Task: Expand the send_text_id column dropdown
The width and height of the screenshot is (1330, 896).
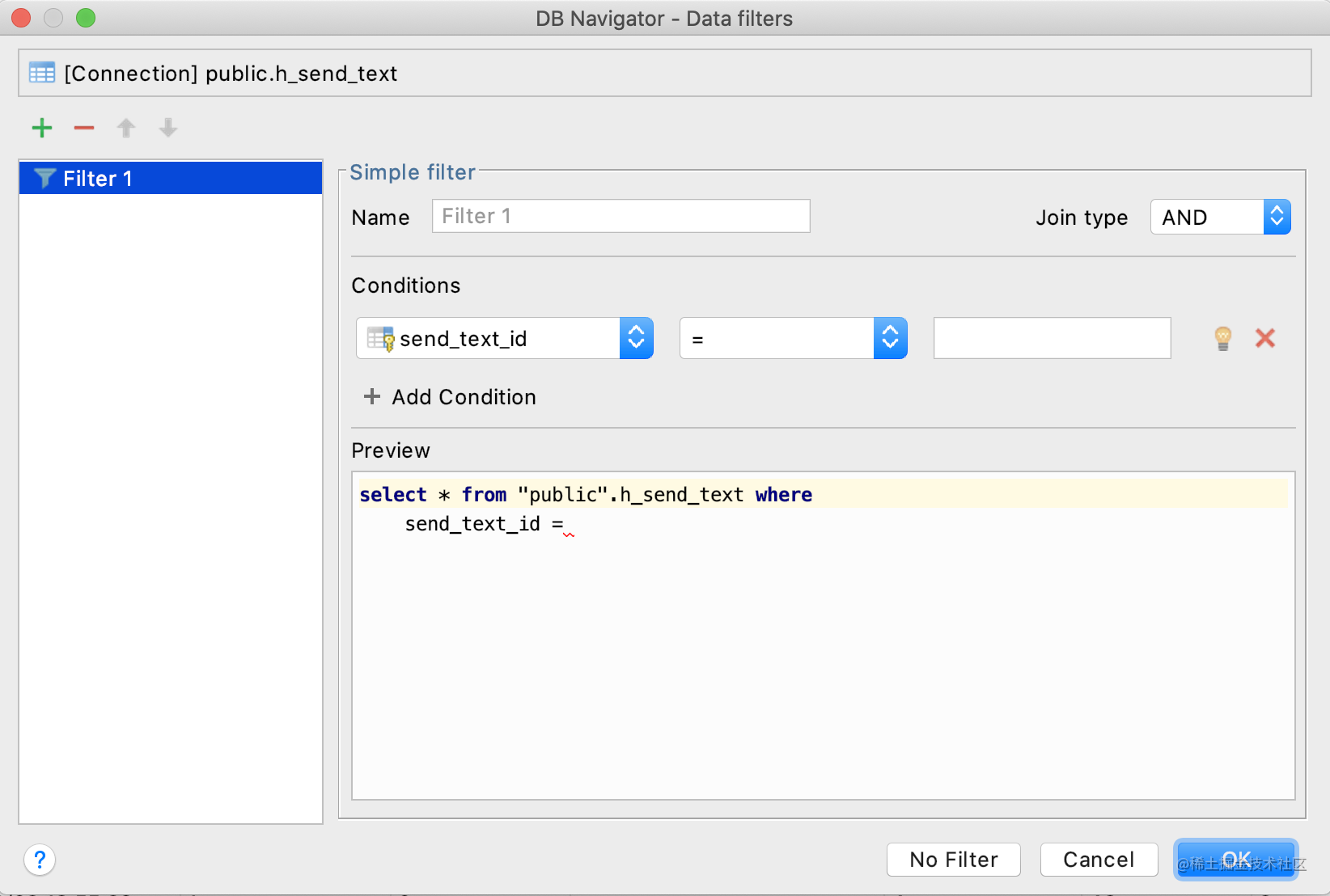Action: tap(505, 338)
